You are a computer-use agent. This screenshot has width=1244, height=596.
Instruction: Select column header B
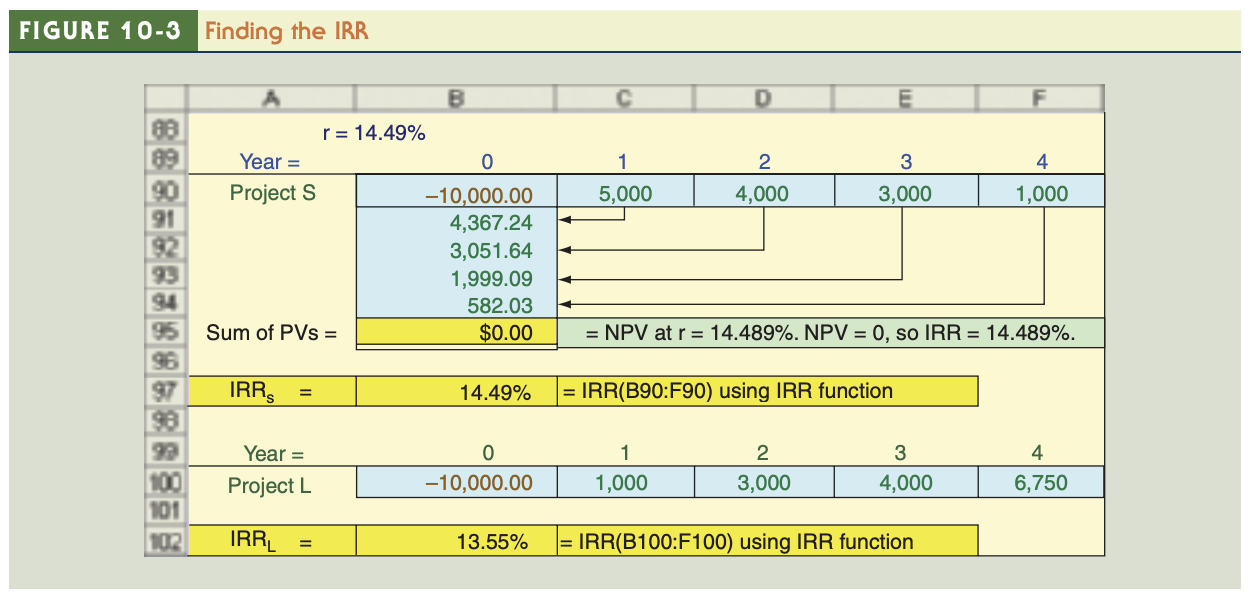(456, 98)
